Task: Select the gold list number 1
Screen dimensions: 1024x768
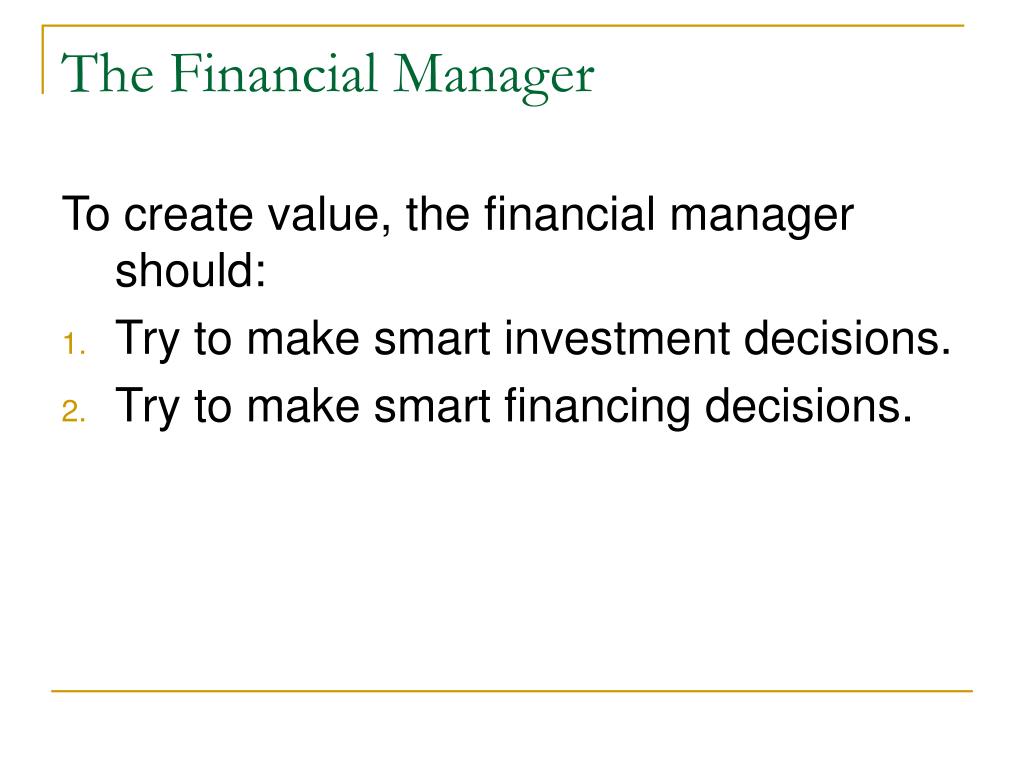Action: [74, 344]
